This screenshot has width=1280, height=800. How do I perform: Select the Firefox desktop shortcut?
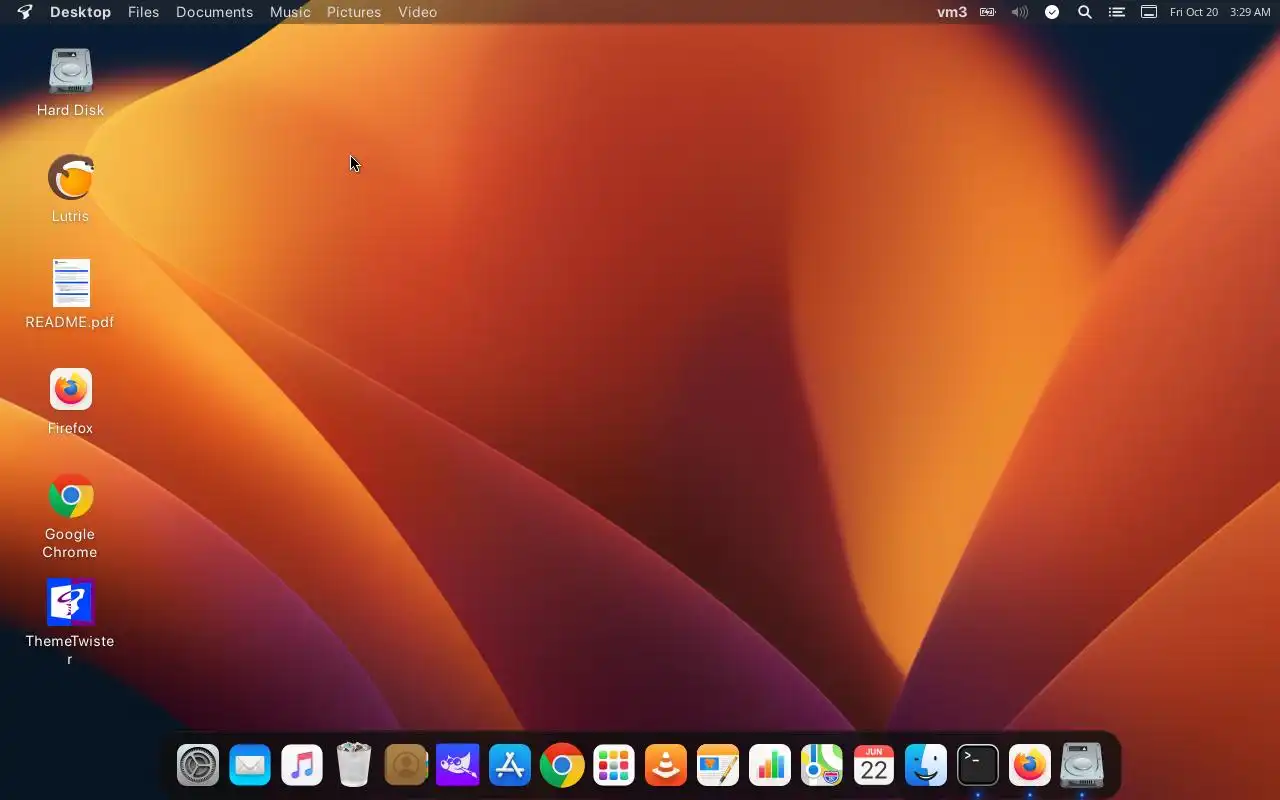click(x=70, y=390)
